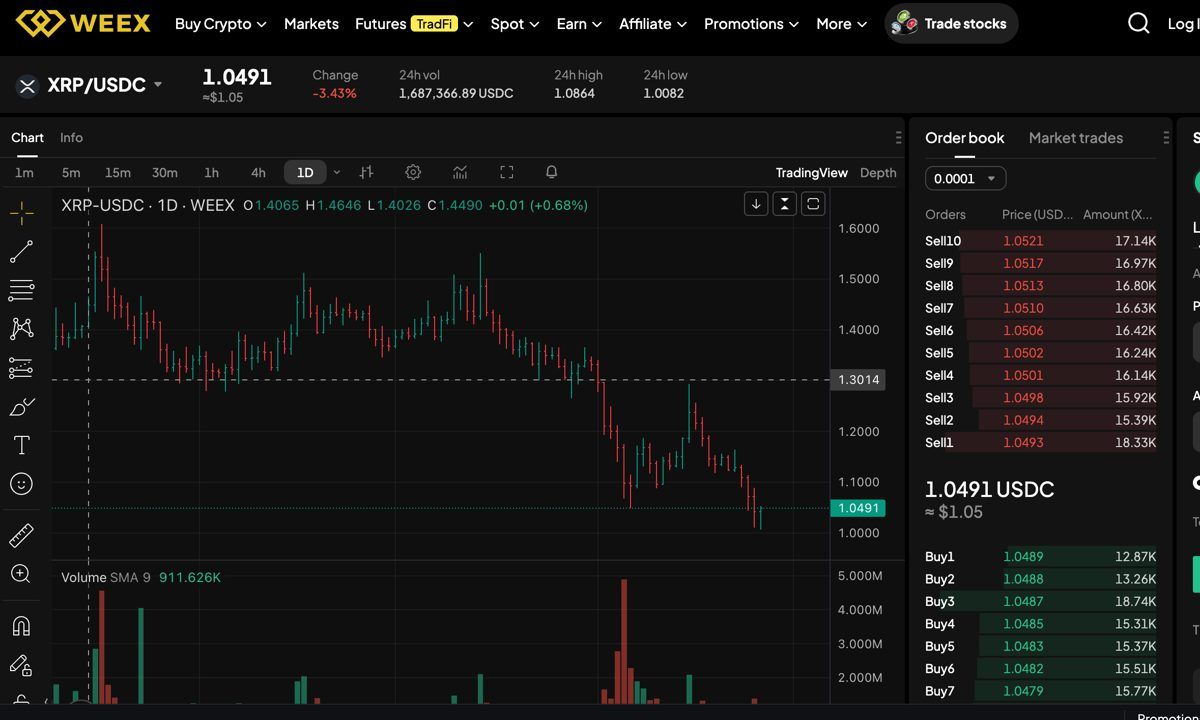
Task: Select the pattern drawing tool
Action: click(x=21, y=328)
